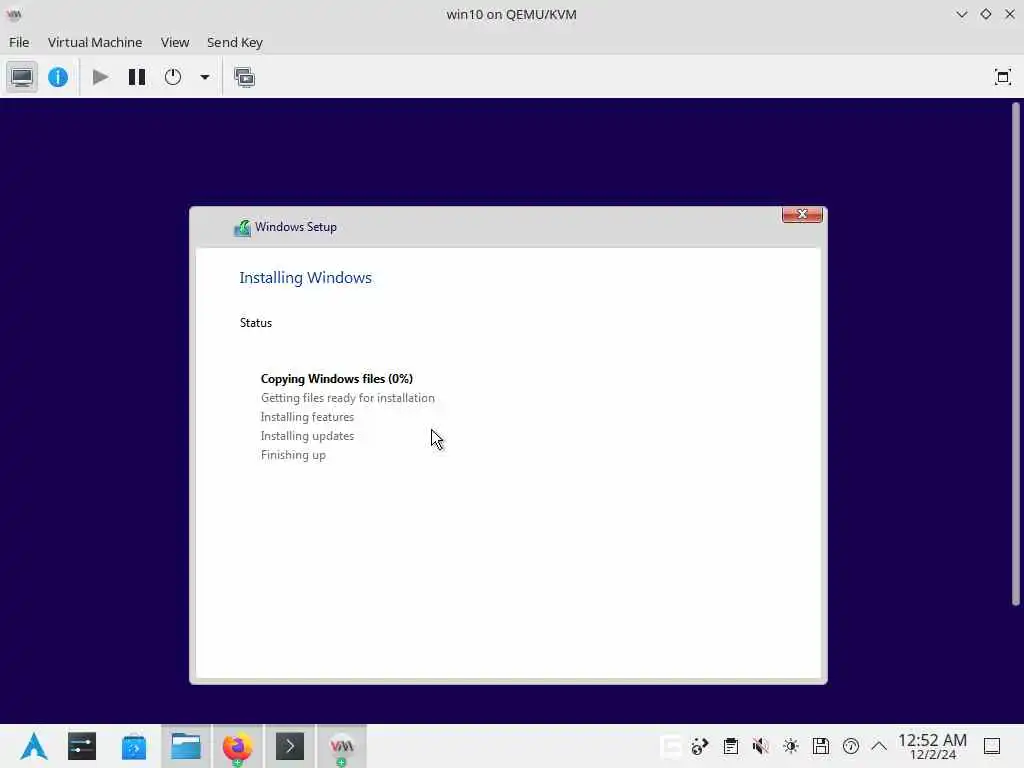Open the brightness tray icon
This screenshot has width=1024, height=768.
pyautogui.click(x=791, y=746)
